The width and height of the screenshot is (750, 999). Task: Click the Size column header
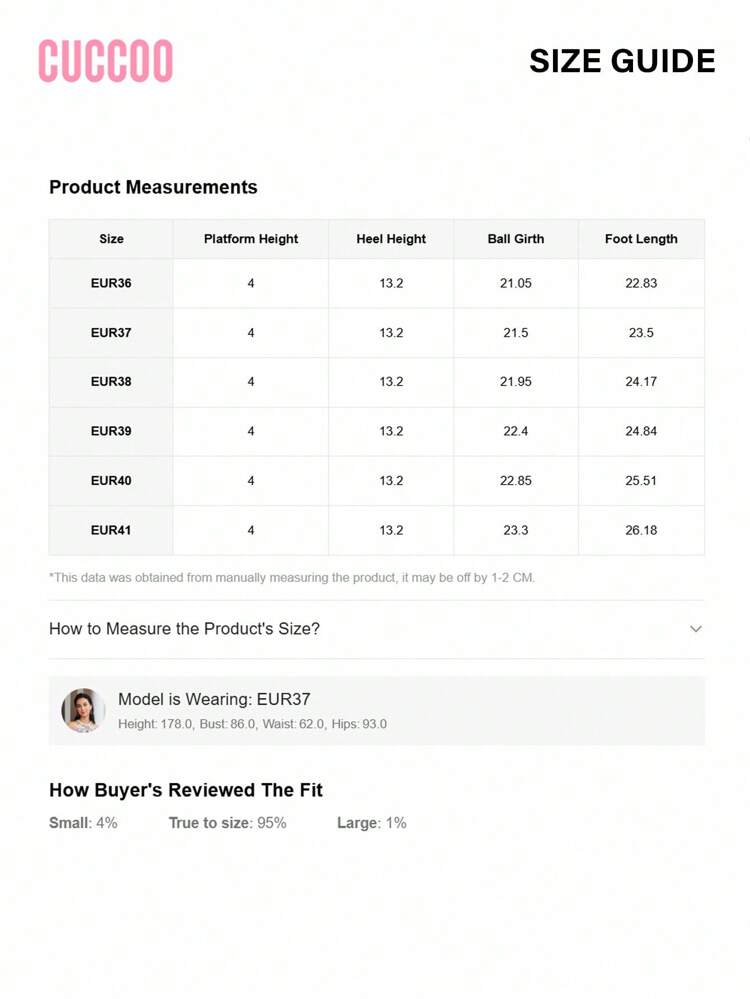[111, 239]
